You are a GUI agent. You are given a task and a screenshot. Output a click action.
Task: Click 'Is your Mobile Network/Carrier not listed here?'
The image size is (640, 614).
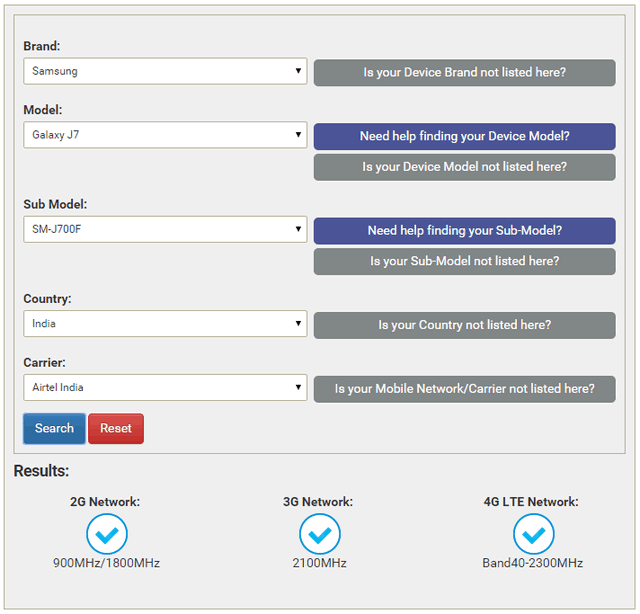click(x=464, y=389)
